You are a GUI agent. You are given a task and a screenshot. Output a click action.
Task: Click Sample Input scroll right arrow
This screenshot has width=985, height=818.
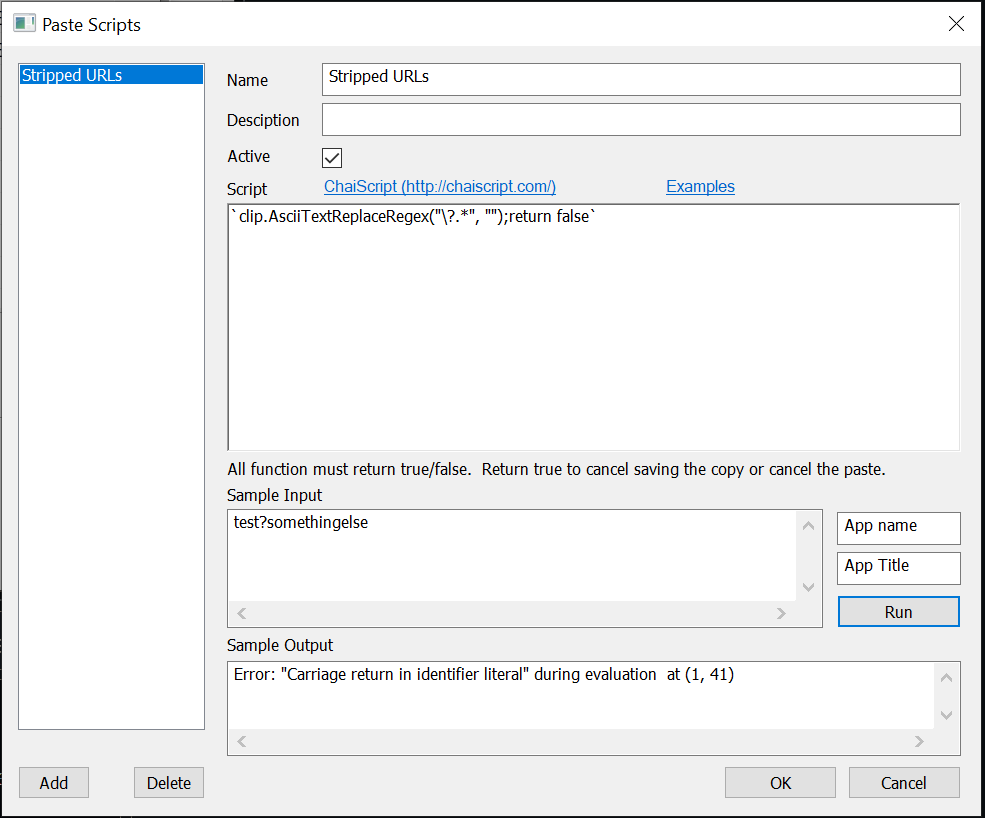coord(781,613)
